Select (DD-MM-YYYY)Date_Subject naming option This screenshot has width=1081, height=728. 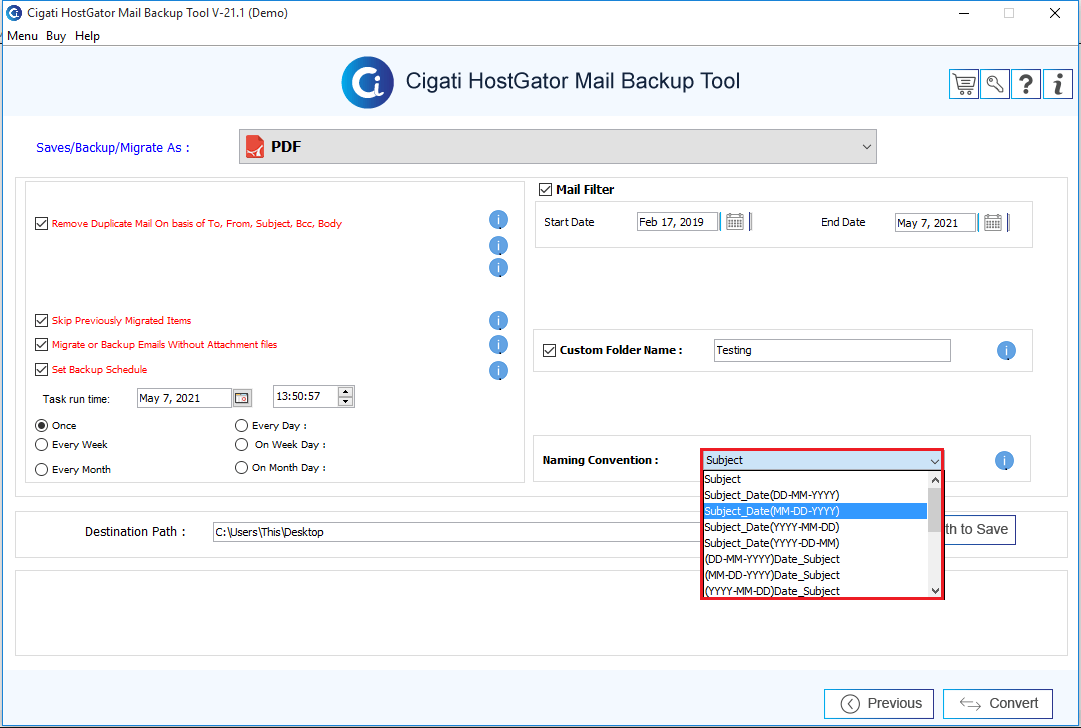coord(815,559)
